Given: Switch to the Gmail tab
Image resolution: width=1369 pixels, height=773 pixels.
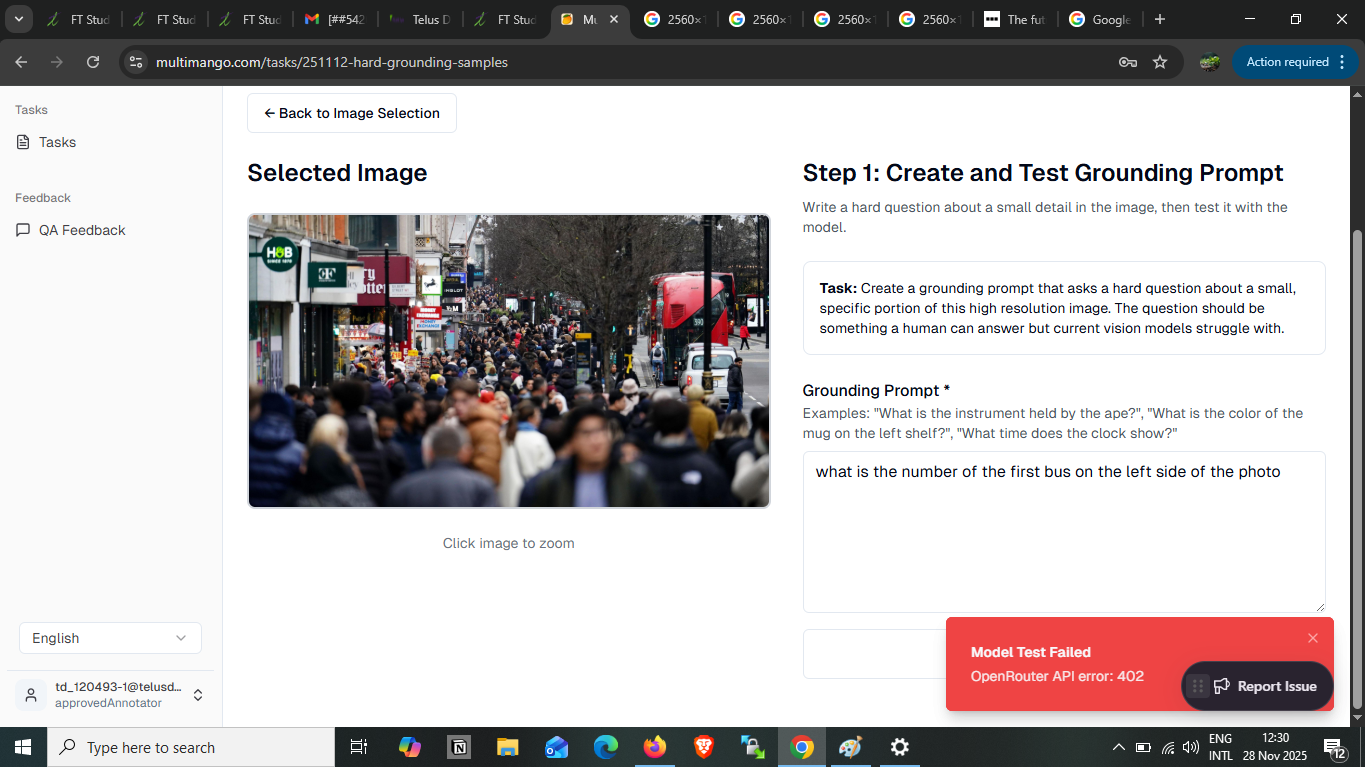Looking at the screenshot, I should point(334,19).
